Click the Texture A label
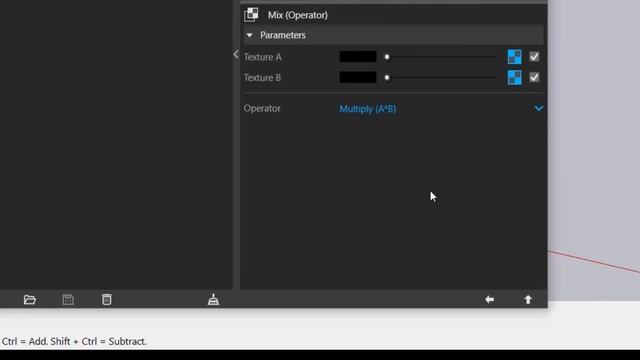This screenshot has height=360, width=640. click(262, 57)
